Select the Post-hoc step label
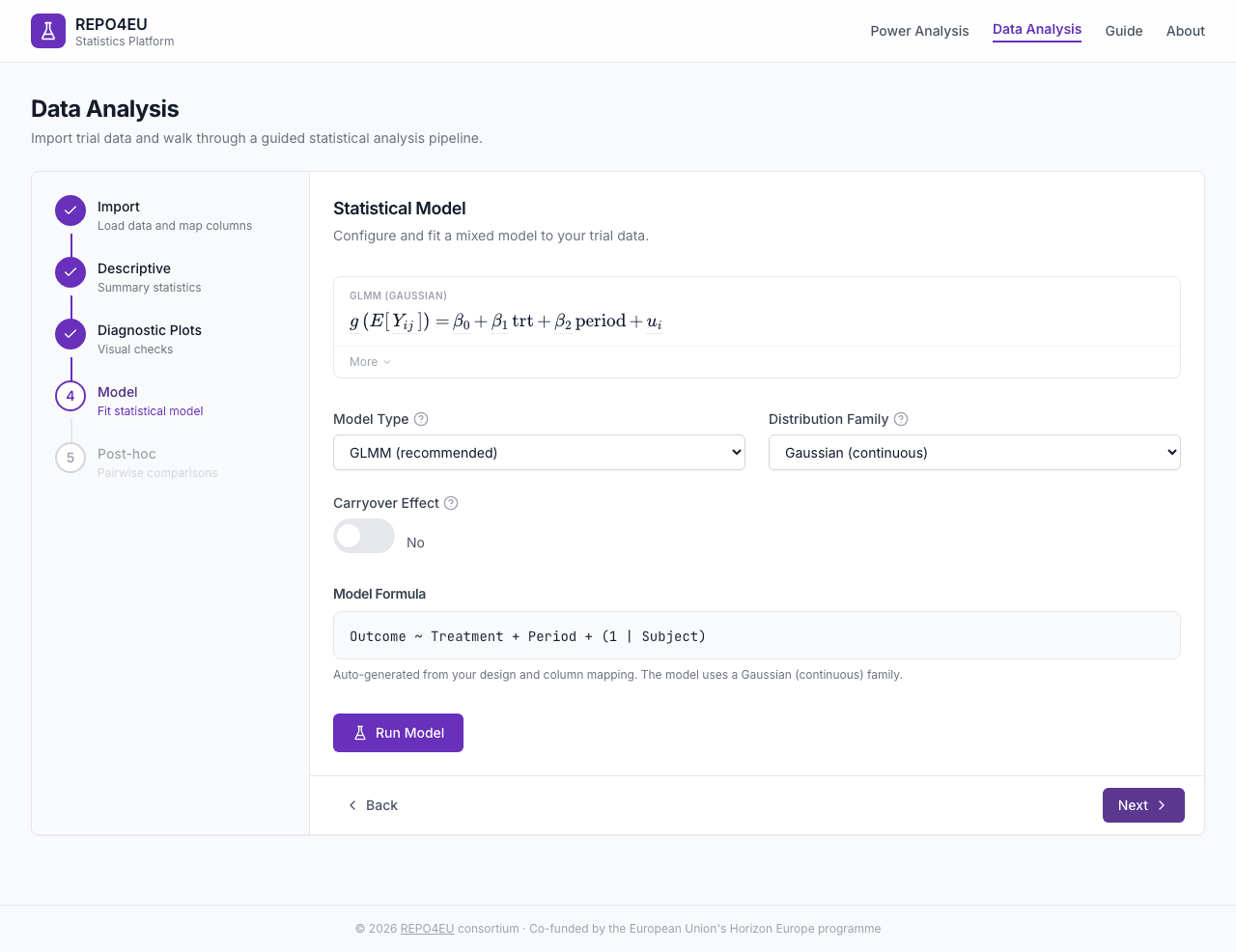 pos(126,454)
